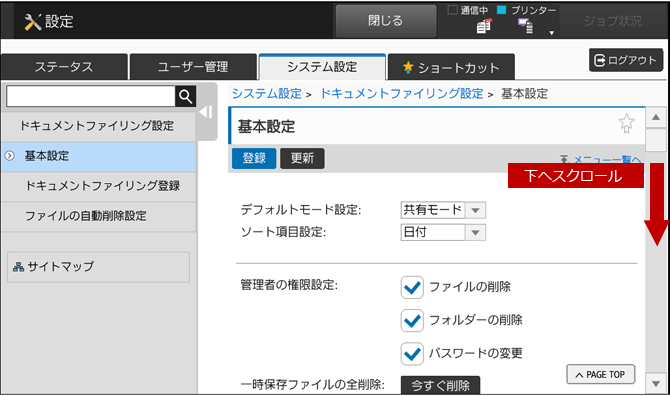Viewport: 670px width, 396px height.
Task: Toggle フォルダーの削除 checkbox
Action: tap(412, 320)
